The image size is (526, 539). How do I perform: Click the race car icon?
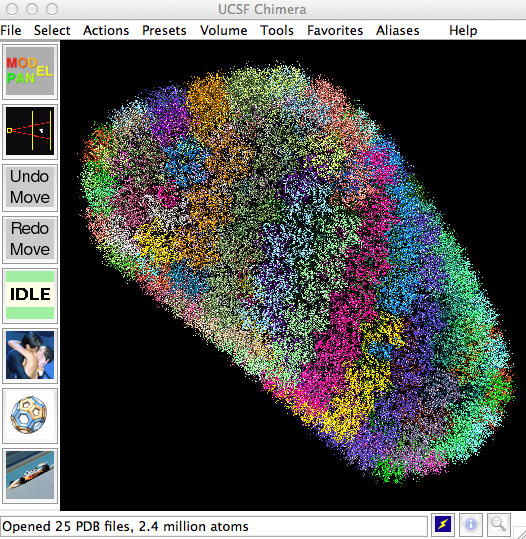coord(30,475)
